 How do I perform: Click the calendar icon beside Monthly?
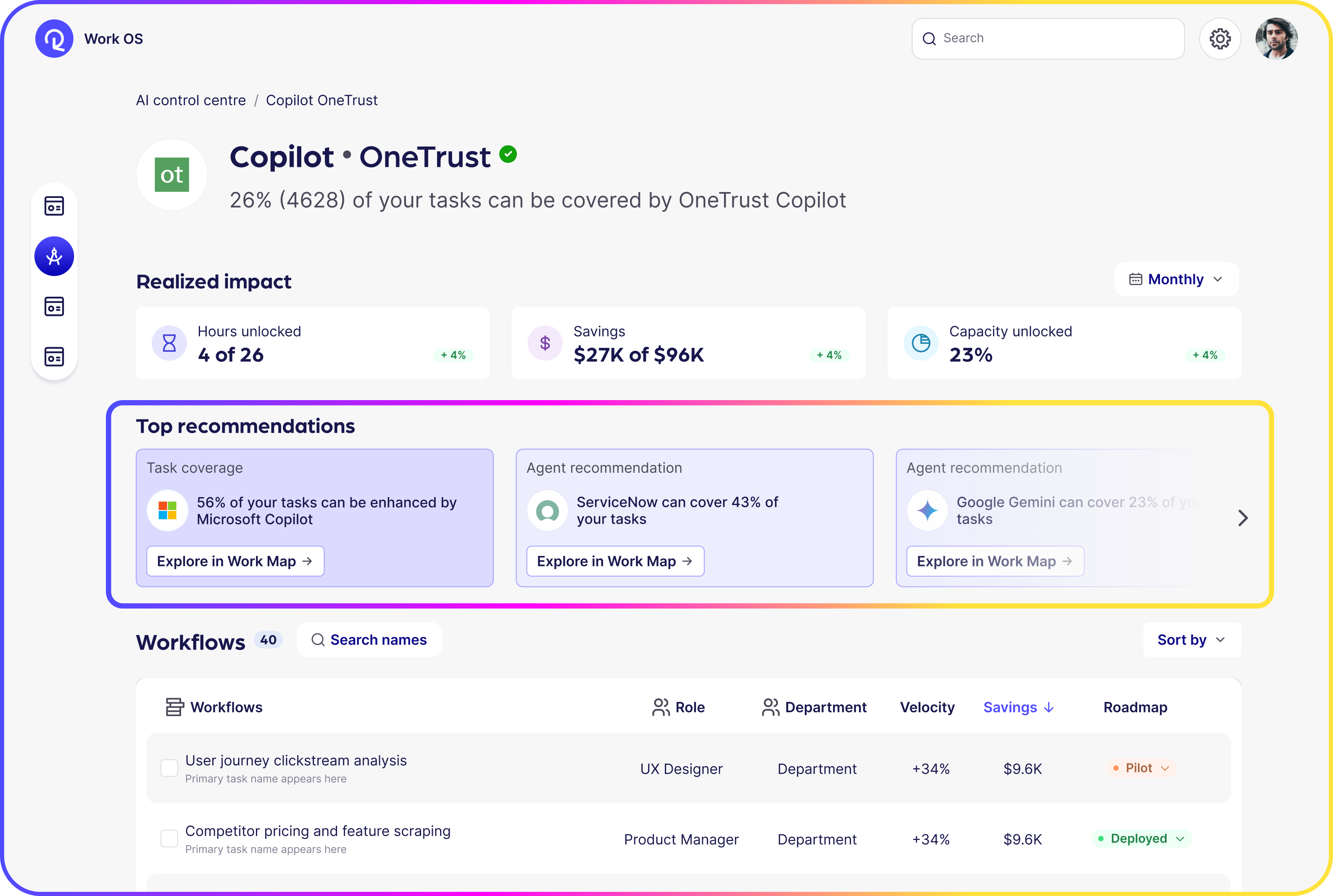tap(1135, 279)
